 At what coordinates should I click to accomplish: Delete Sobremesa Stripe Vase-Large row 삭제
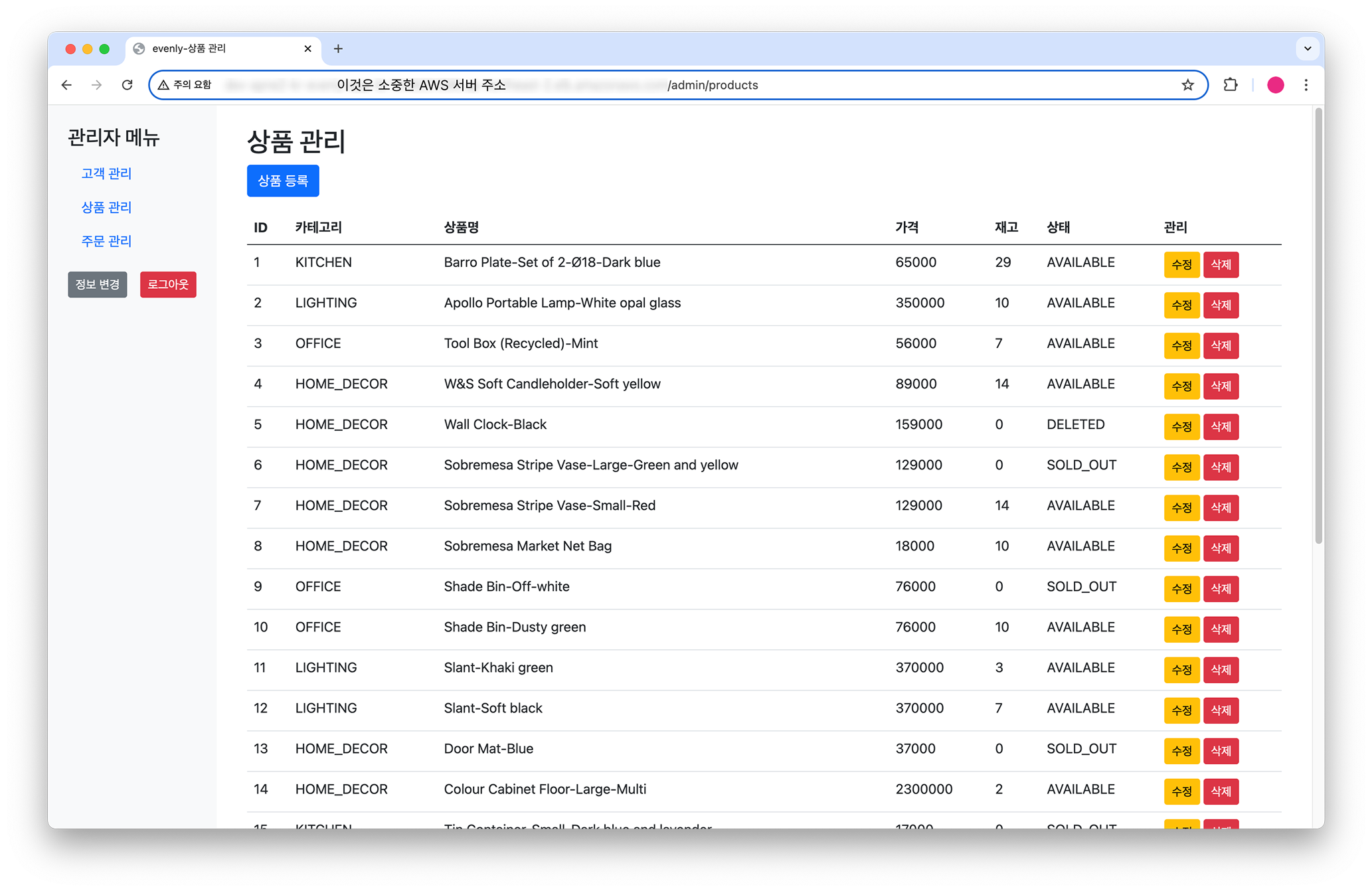1221,467
